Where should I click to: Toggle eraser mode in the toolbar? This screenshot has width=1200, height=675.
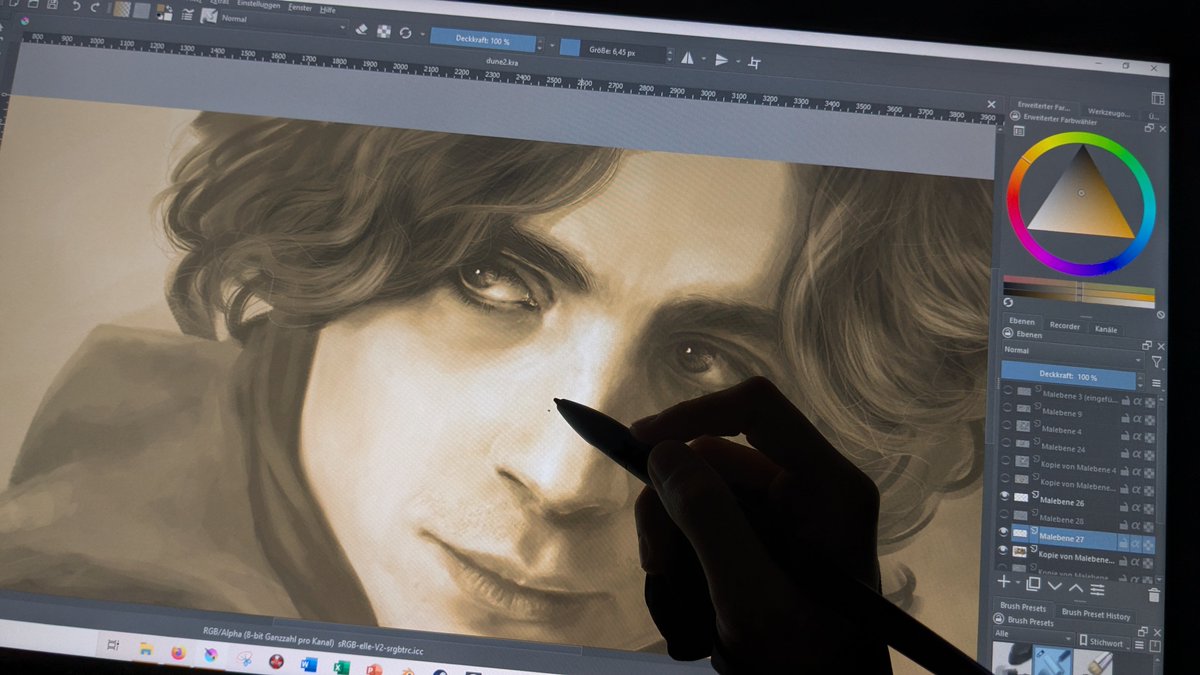click(362, 28)
